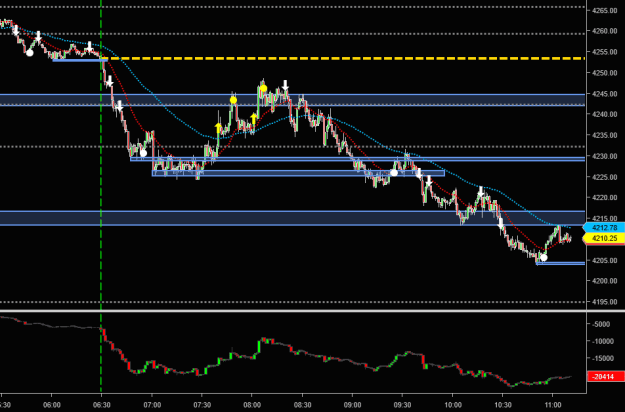Click the 09:00 time axis label
This screenshot has width=625, height=412.
(x=352, y=405)
